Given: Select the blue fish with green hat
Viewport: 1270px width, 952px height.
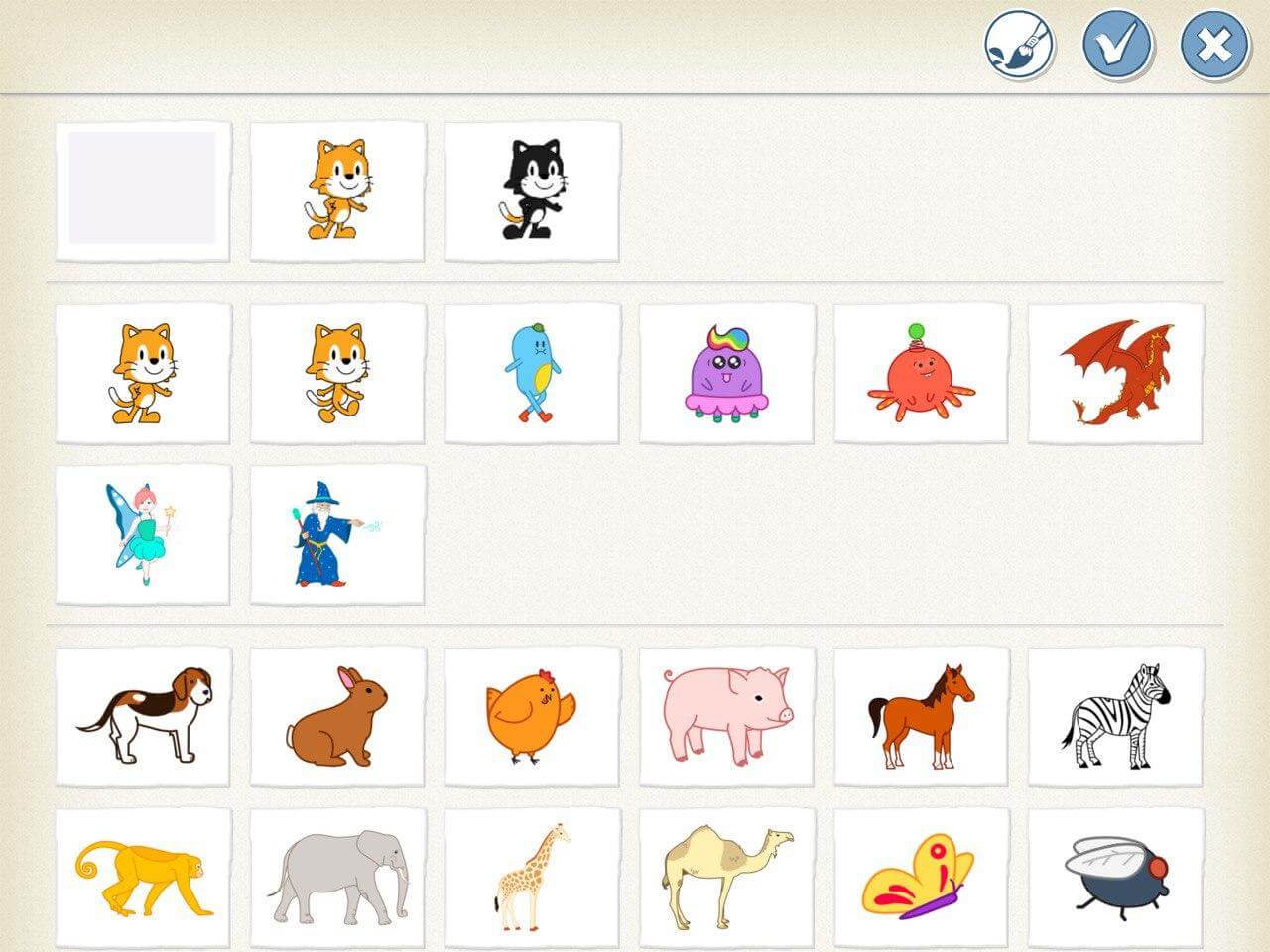Looking at the screenshot, I should (532, 373).
